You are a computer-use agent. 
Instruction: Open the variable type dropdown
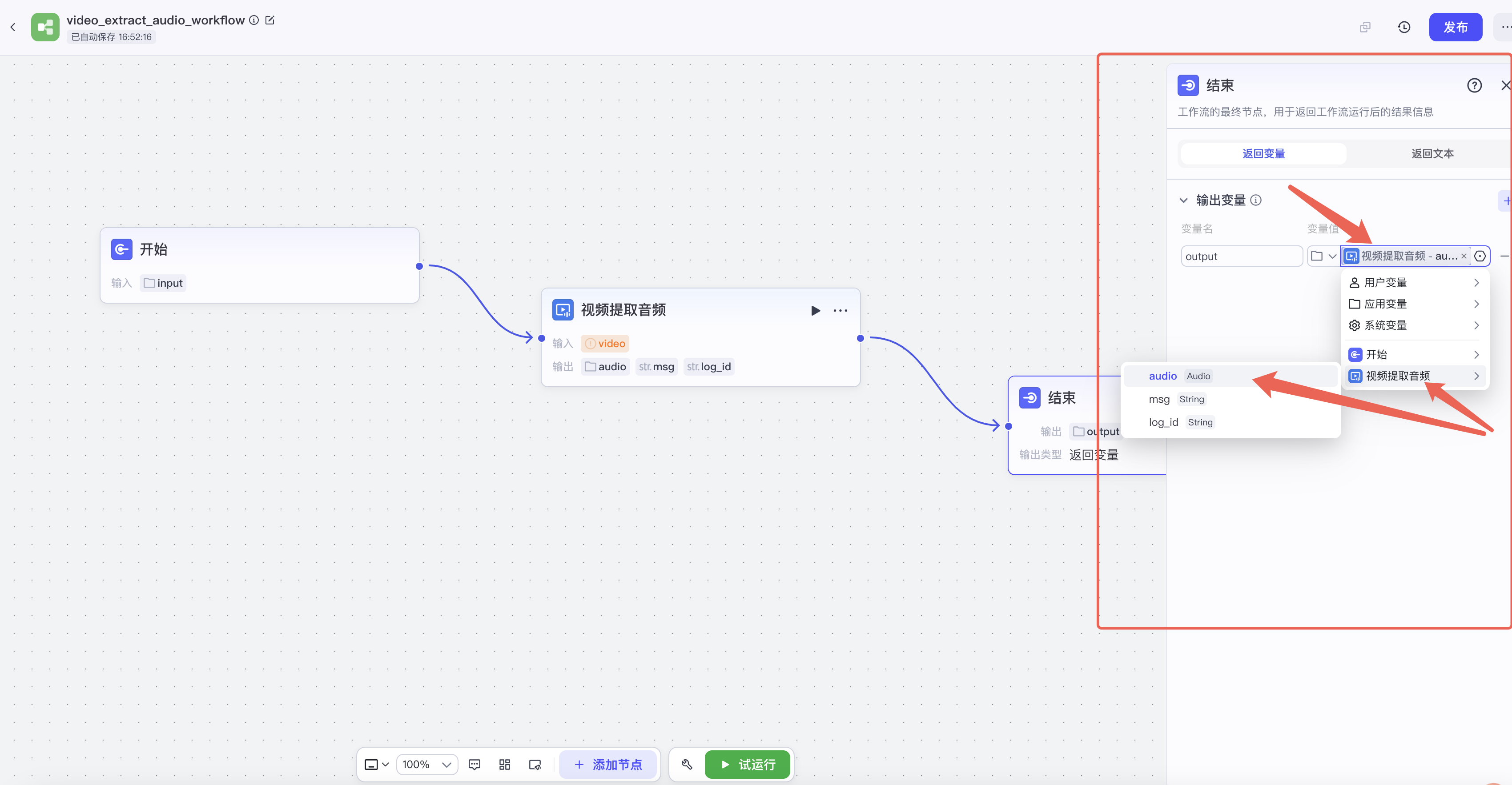pos(1323,256)
